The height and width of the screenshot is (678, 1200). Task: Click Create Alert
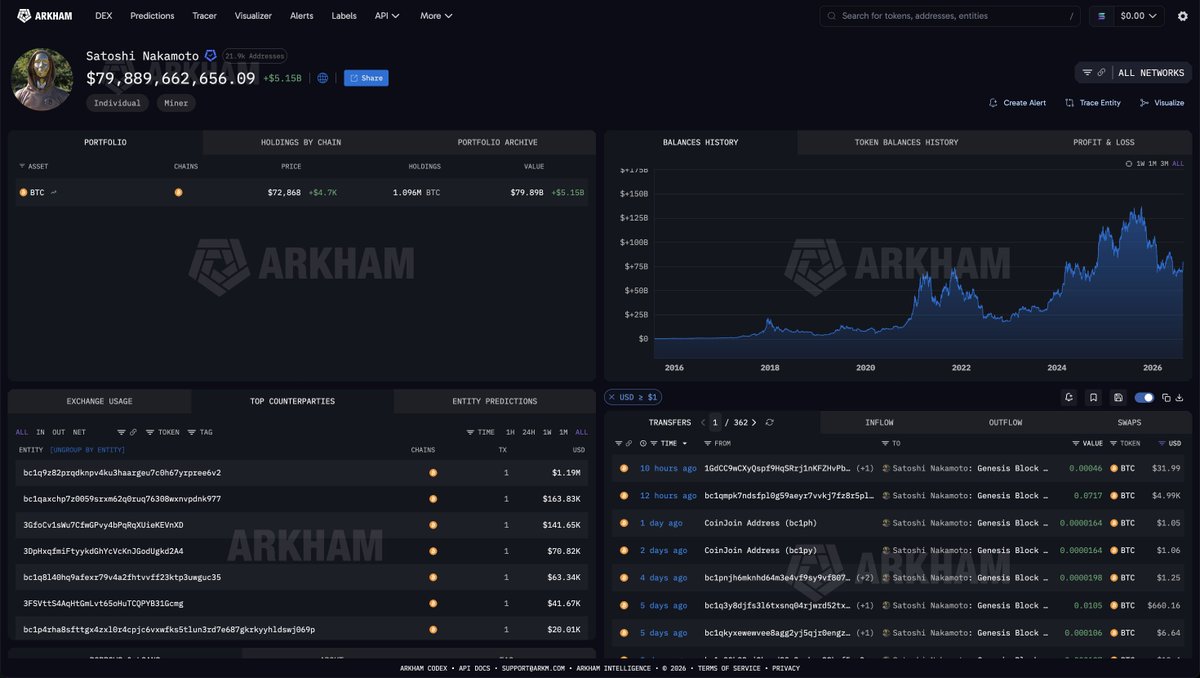tap(1017, 103)
